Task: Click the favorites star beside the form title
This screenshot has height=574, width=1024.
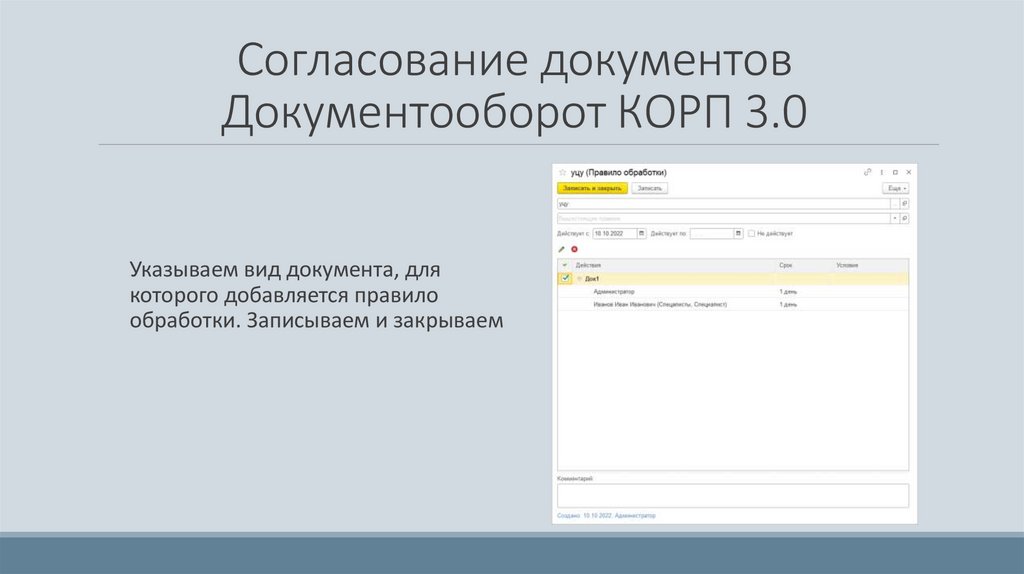Action: 562,173
